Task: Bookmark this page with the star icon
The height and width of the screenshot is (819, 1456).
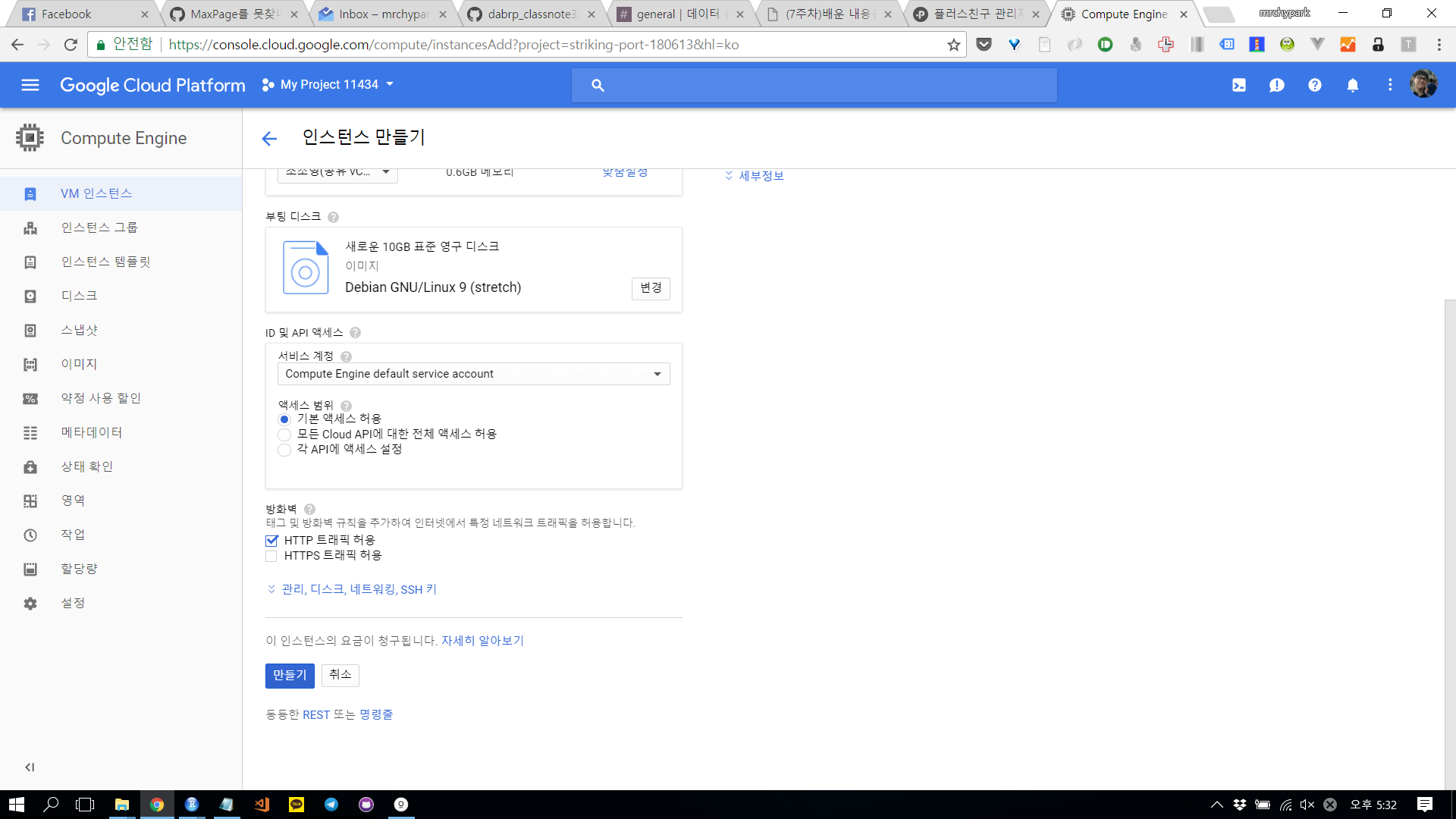Action: [953, 45]
